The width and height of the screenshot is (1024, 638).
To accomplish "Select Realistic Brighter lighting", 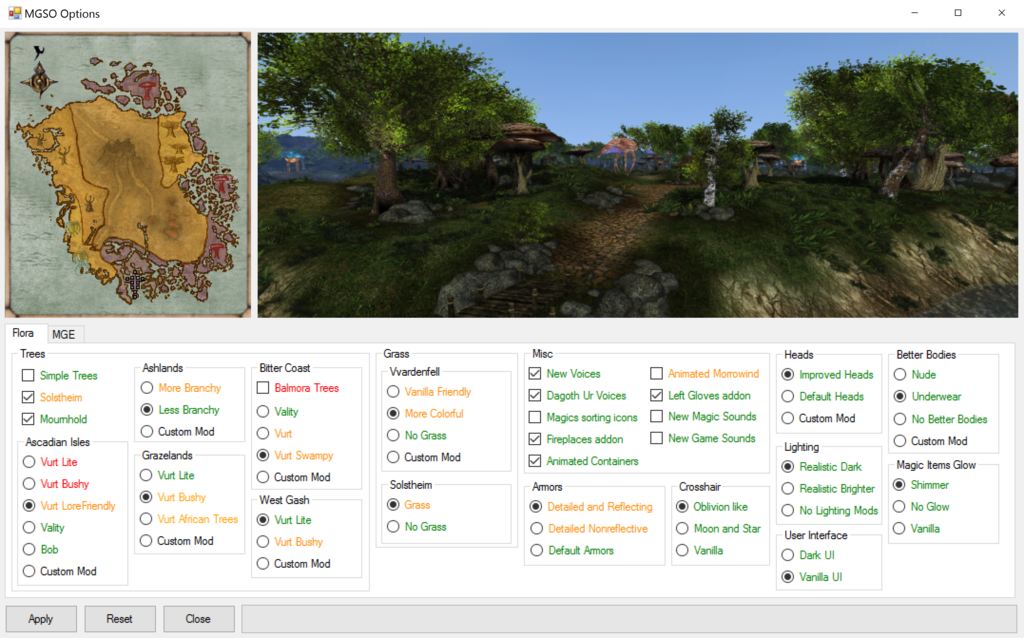I will 788,489.
